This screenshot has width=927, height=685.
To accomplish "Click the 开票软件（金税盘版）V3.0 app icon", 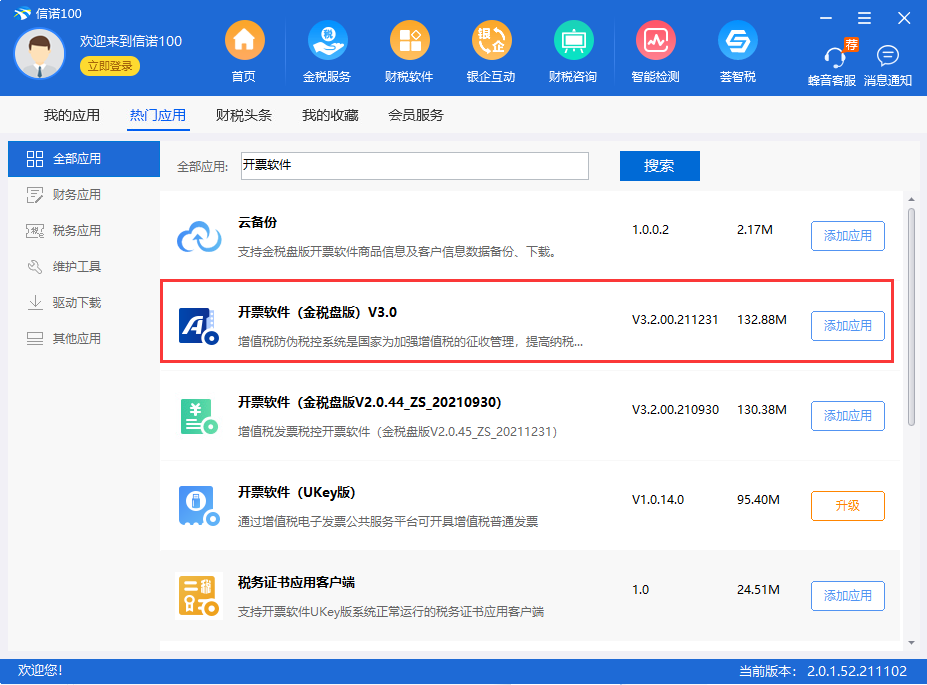I will [199, 326].
